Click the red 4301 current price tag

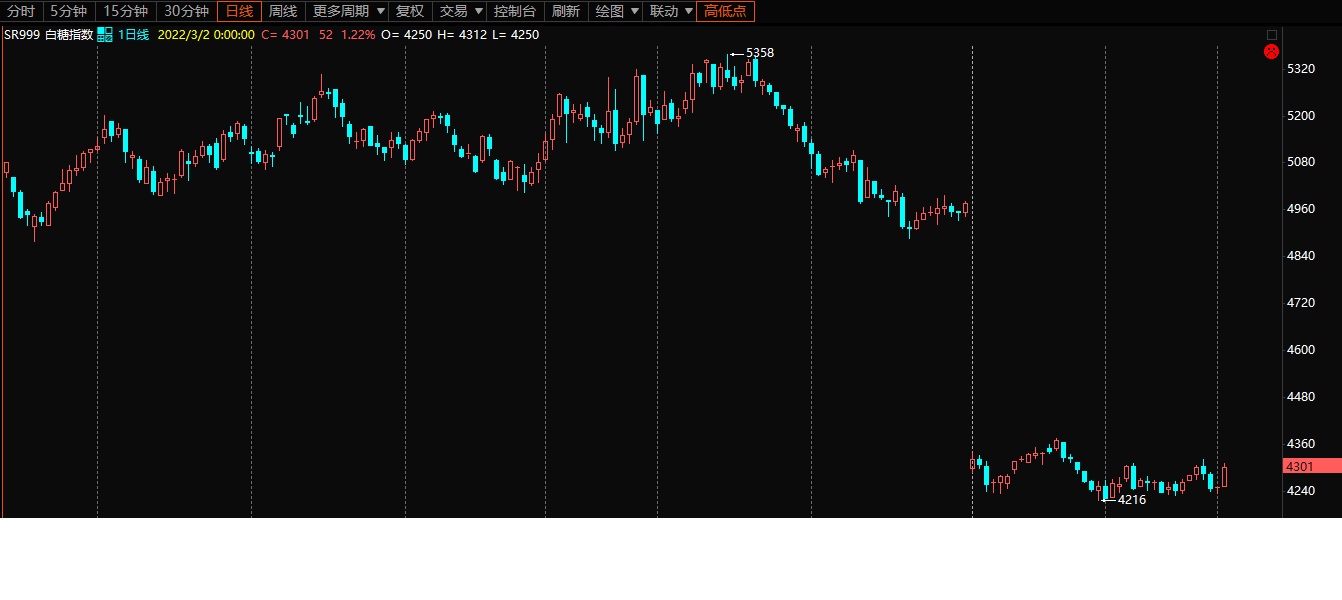point(1311,466)
